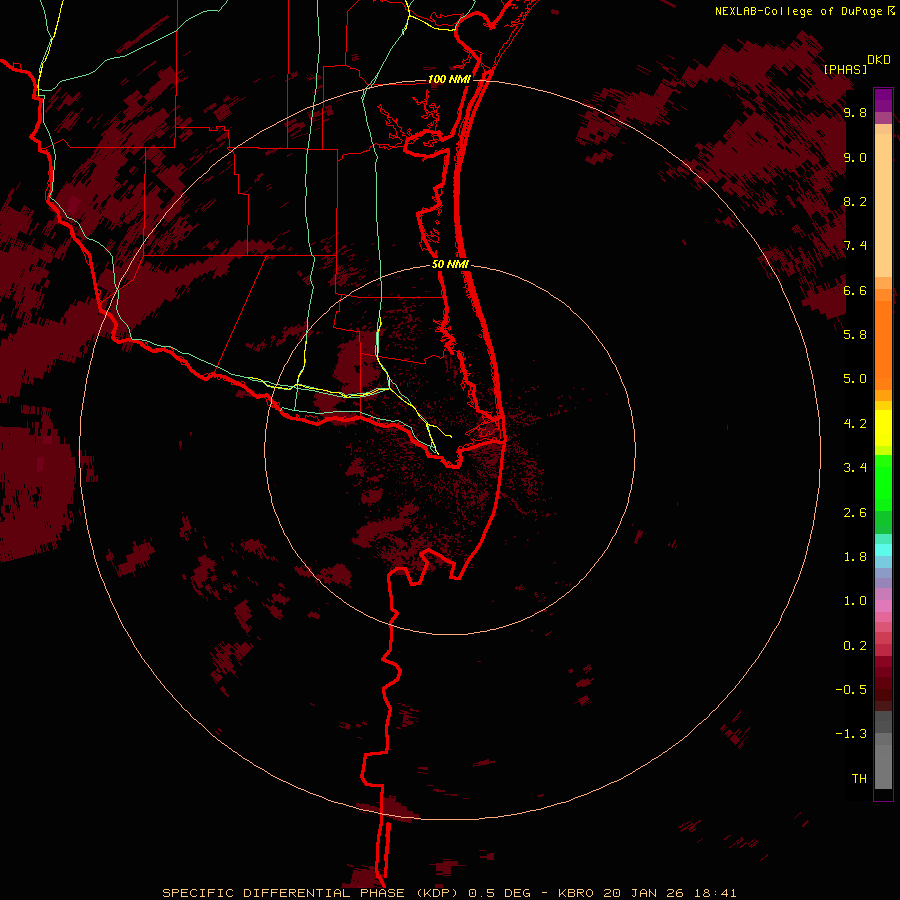
Task: Click the -1.3 legend value
Action: pyautogui.click(x=851, y=734)
